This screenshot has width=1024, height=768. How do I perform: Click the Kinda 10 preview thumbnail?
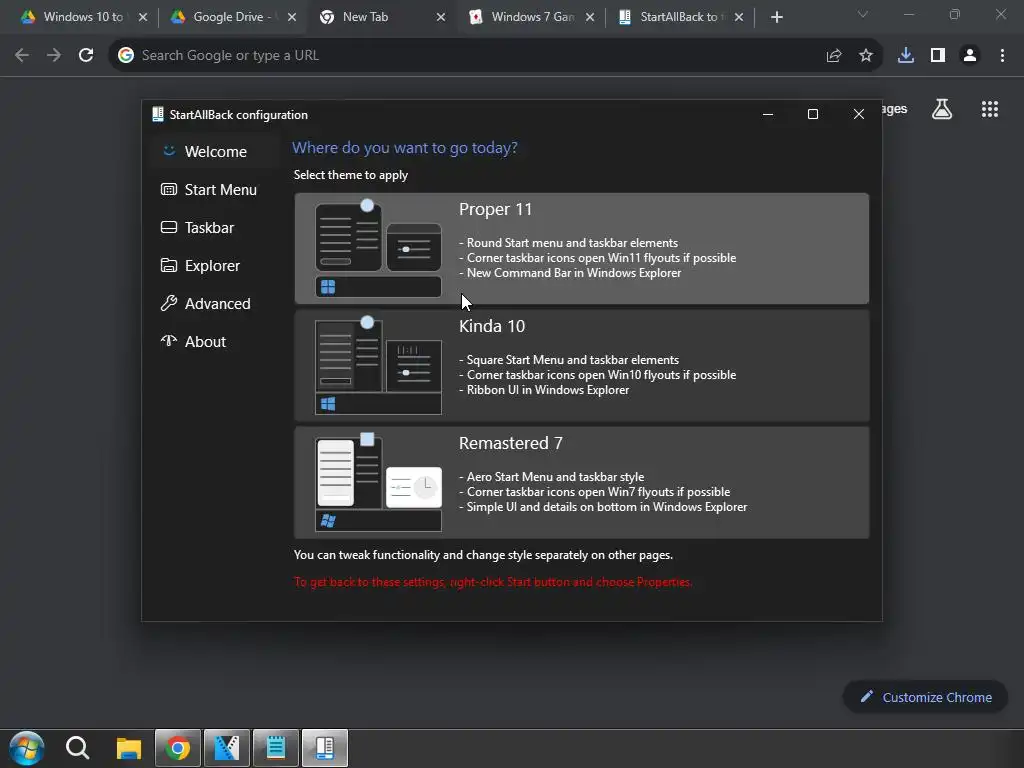tap(378, 365)
